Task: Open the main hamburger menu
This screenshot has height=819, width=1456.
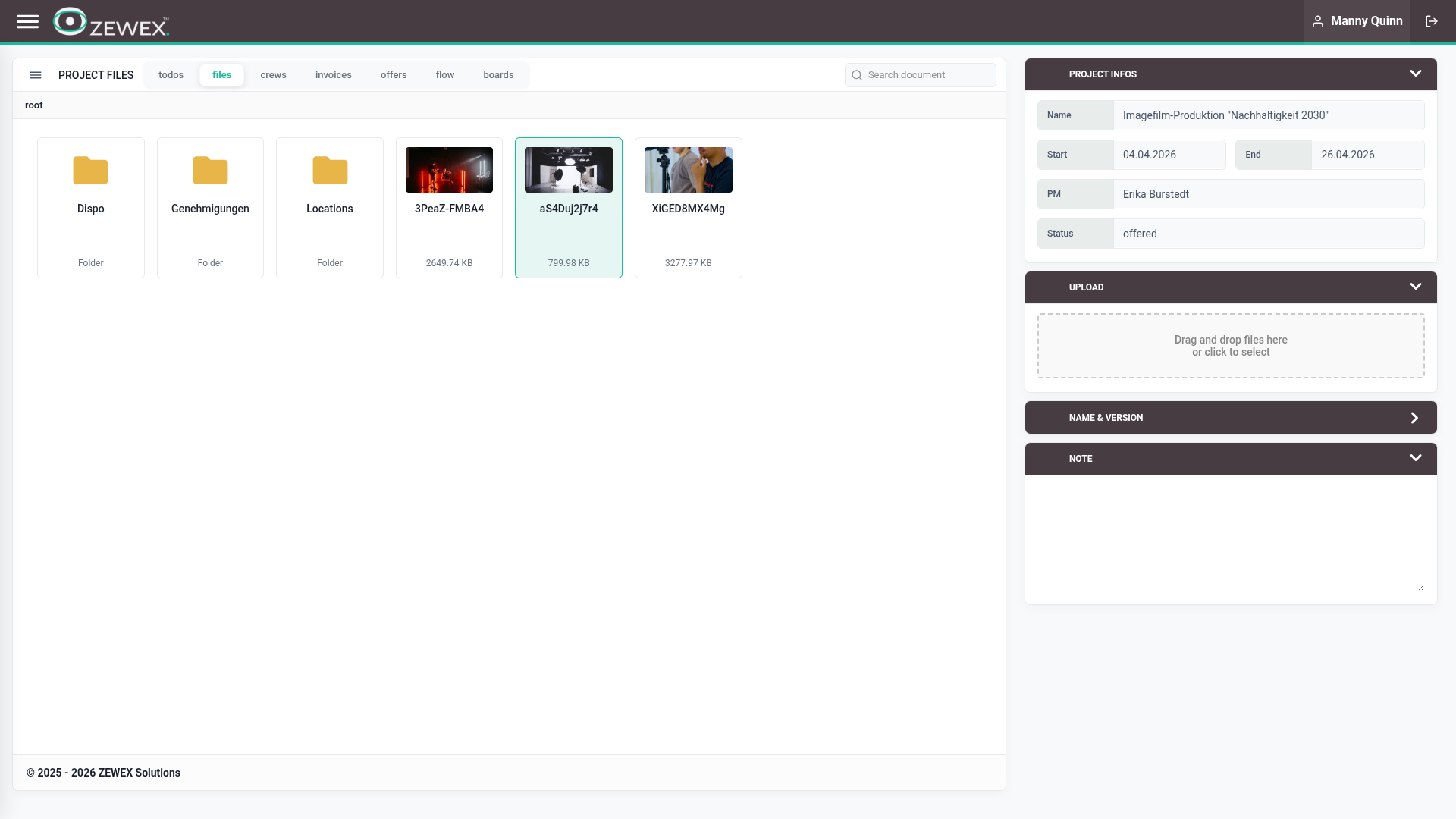Action: [27, 21]
